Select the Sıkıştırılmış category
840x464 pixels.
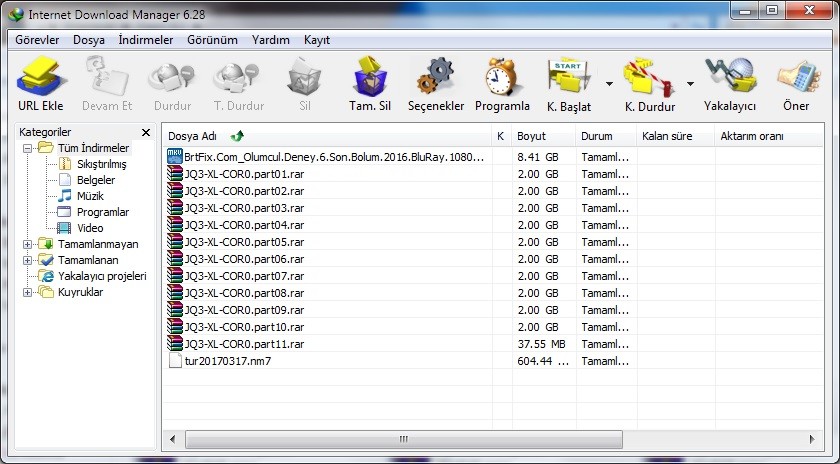point(101,164)
